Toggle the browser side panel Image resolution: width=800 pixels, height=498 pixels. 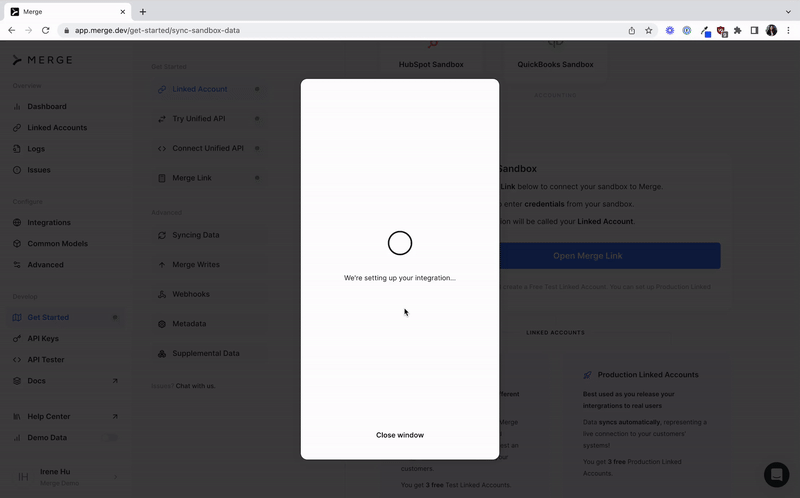[x=754, y=30]
